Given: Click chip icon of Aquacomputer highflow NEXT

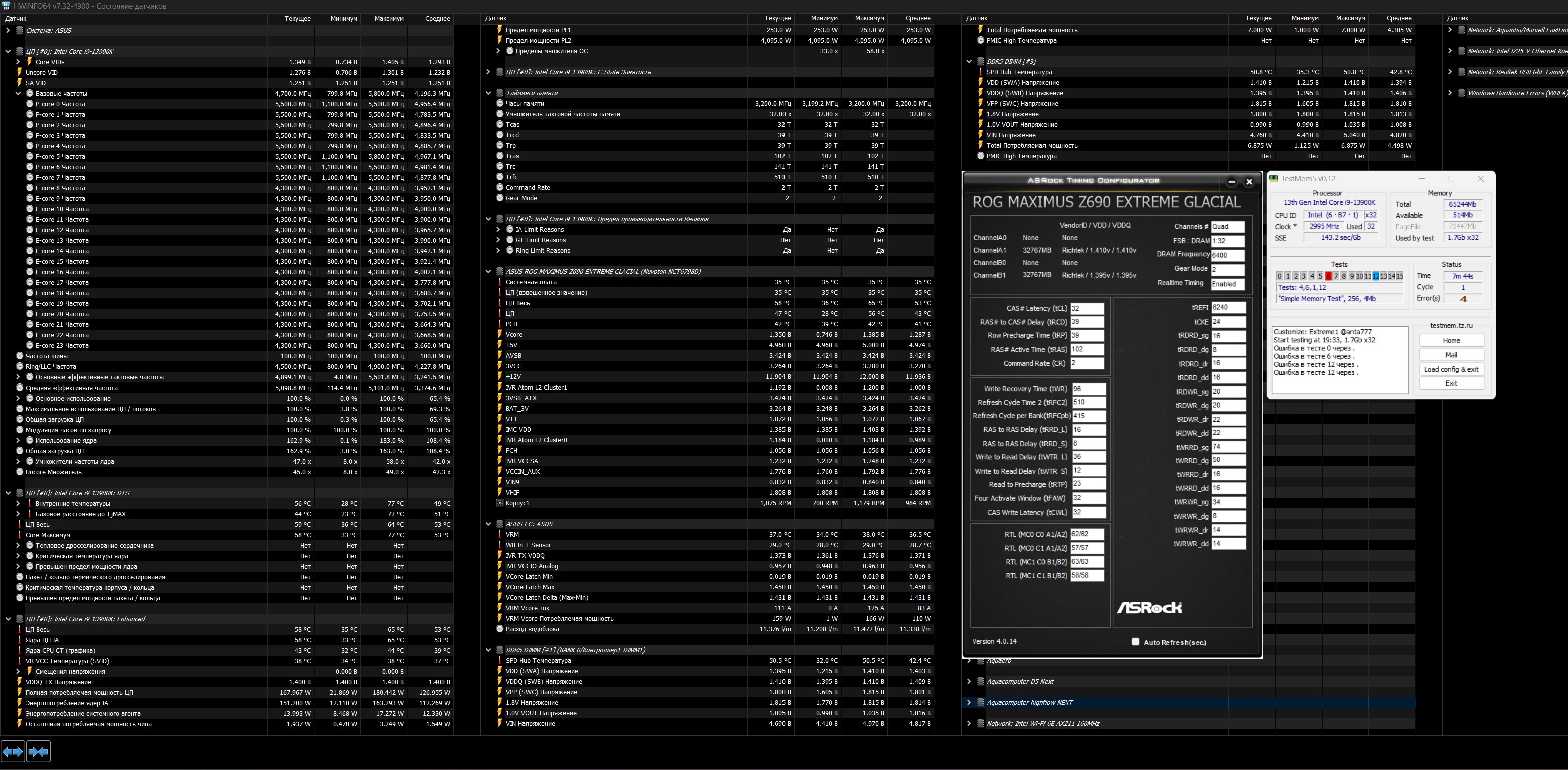Looking at the screenshot, I should pyautogui.click(x=980, y=702).
